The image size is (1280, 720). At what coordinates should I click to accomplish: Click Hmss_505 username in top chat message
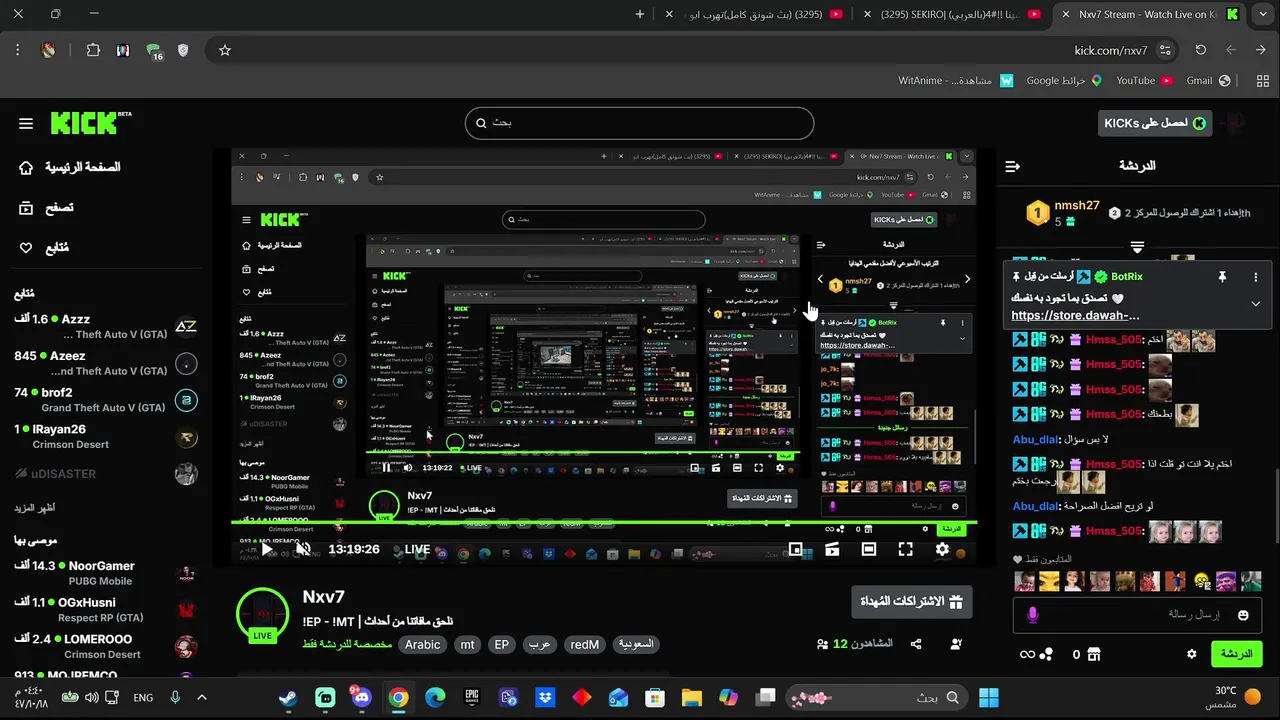pos(1113,340)
